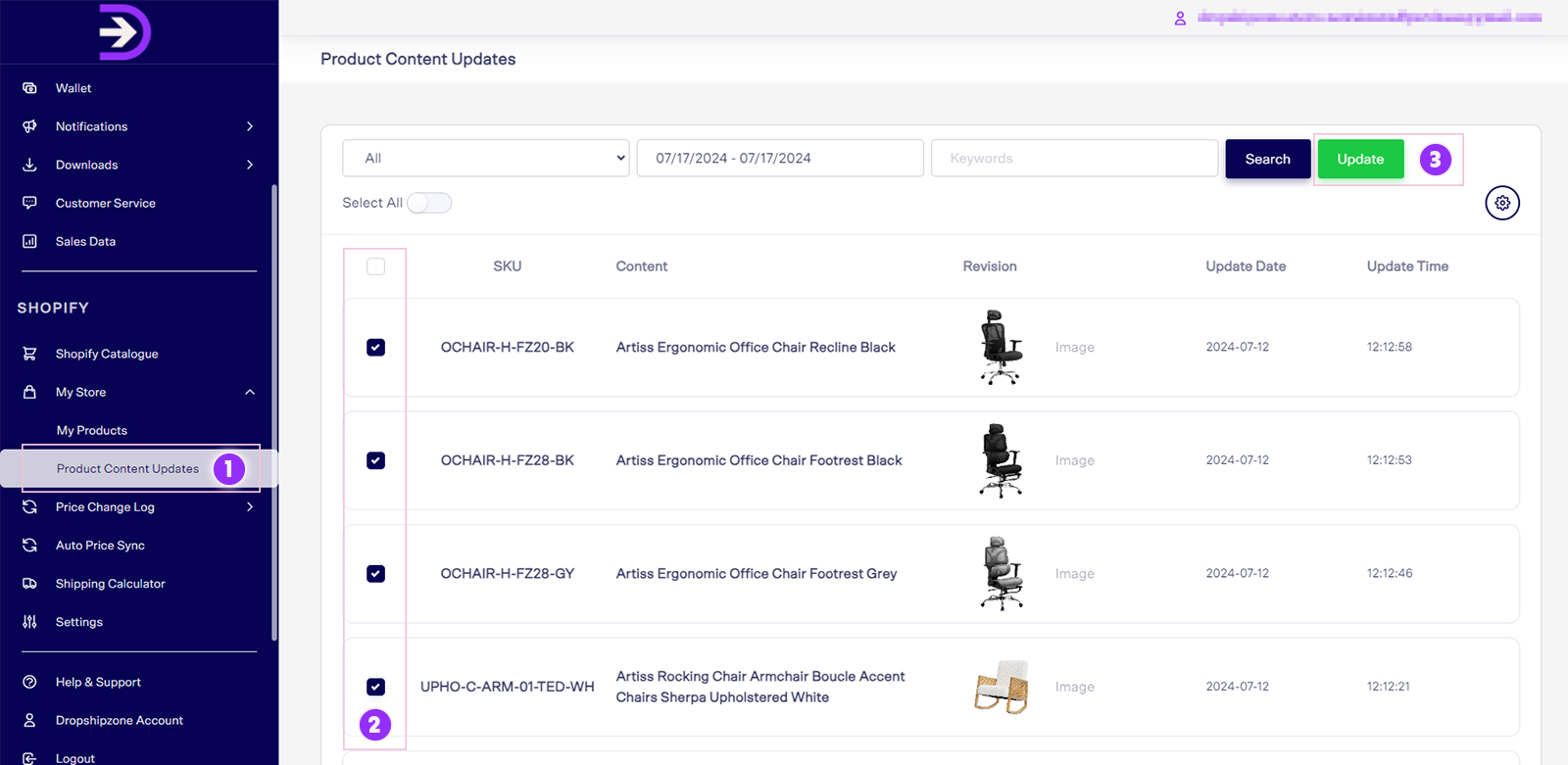Screen dimensions: 1568x765
Task: Click the Revision column header
Action: tap(990, 266)
